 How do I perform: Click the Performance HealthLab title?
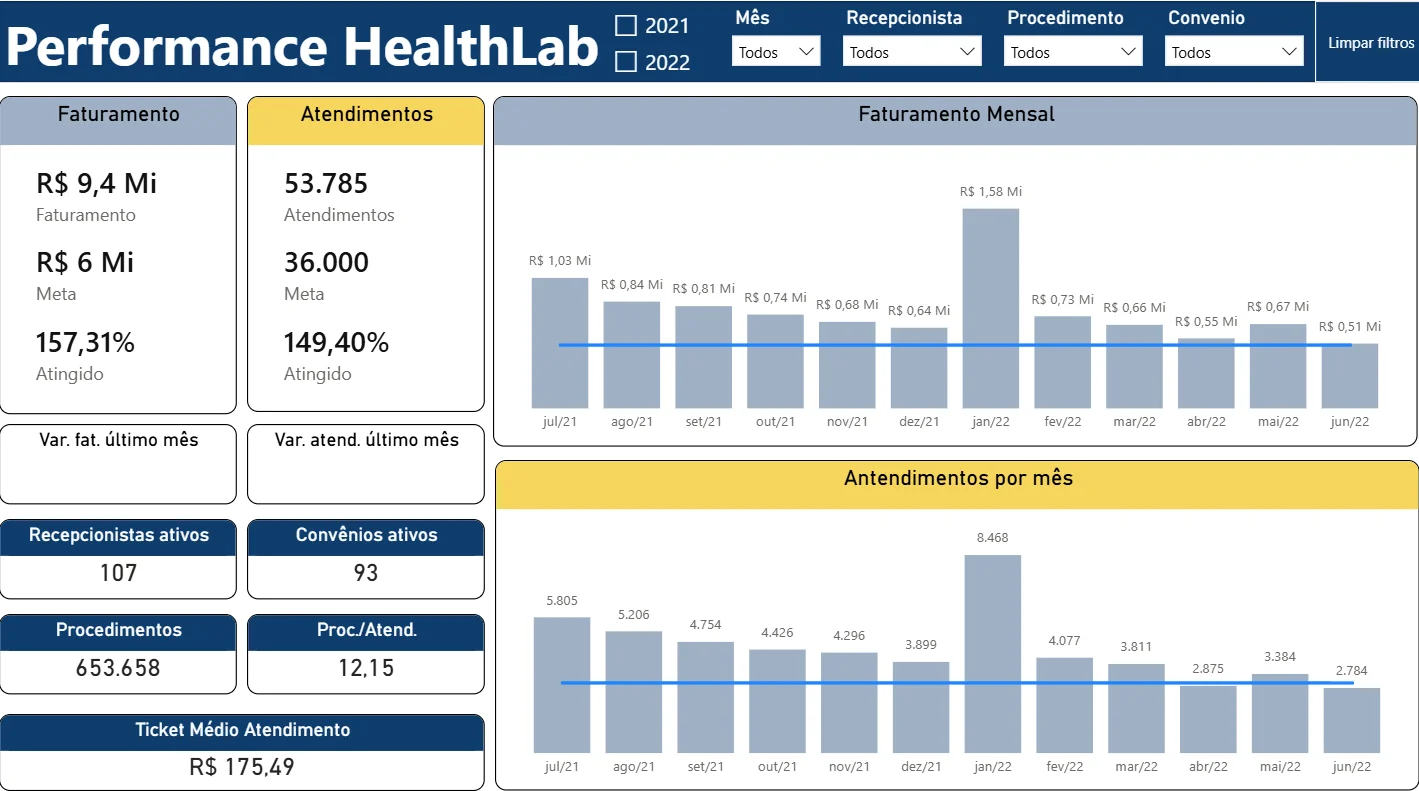coord(302,45)
